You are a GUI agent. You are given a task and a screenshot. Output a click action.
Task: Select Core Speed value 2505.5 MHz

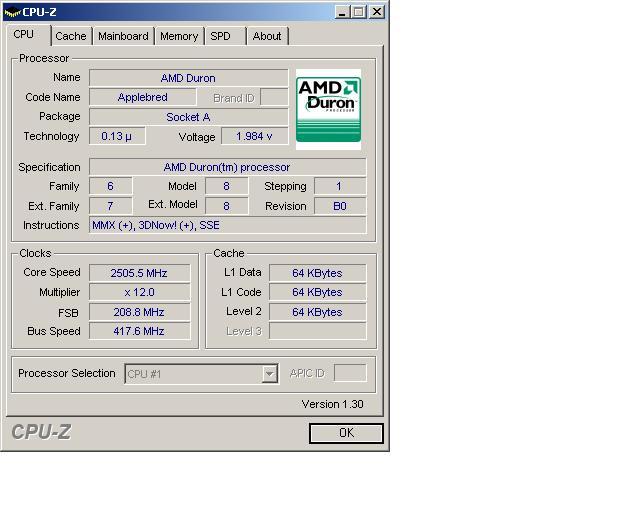[140, 273]
